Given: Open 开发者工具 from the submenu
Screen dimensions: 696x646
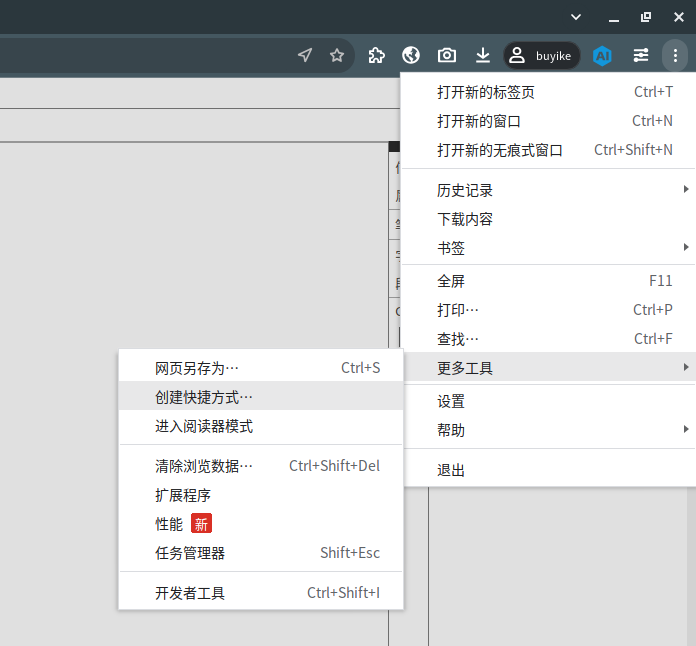Looking at the screenshot, I should pyautogui.click(x=261, y=593).
